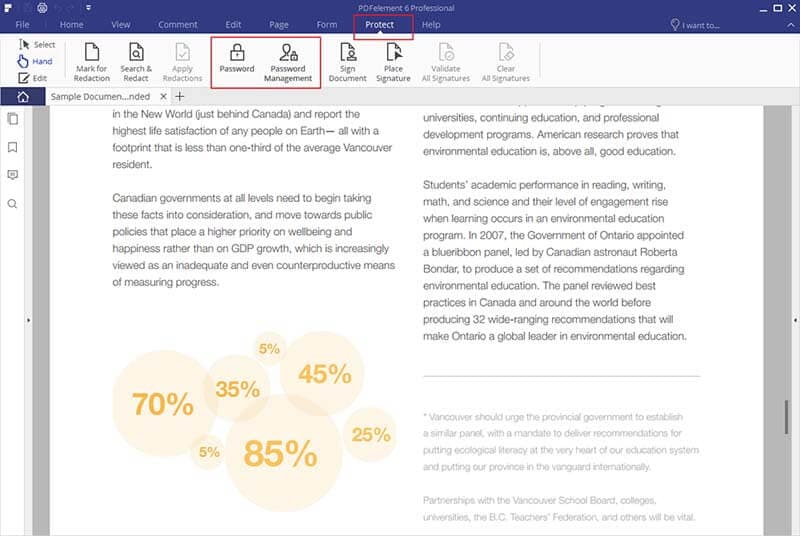Activate the Hand tool

tap(35, 61)
